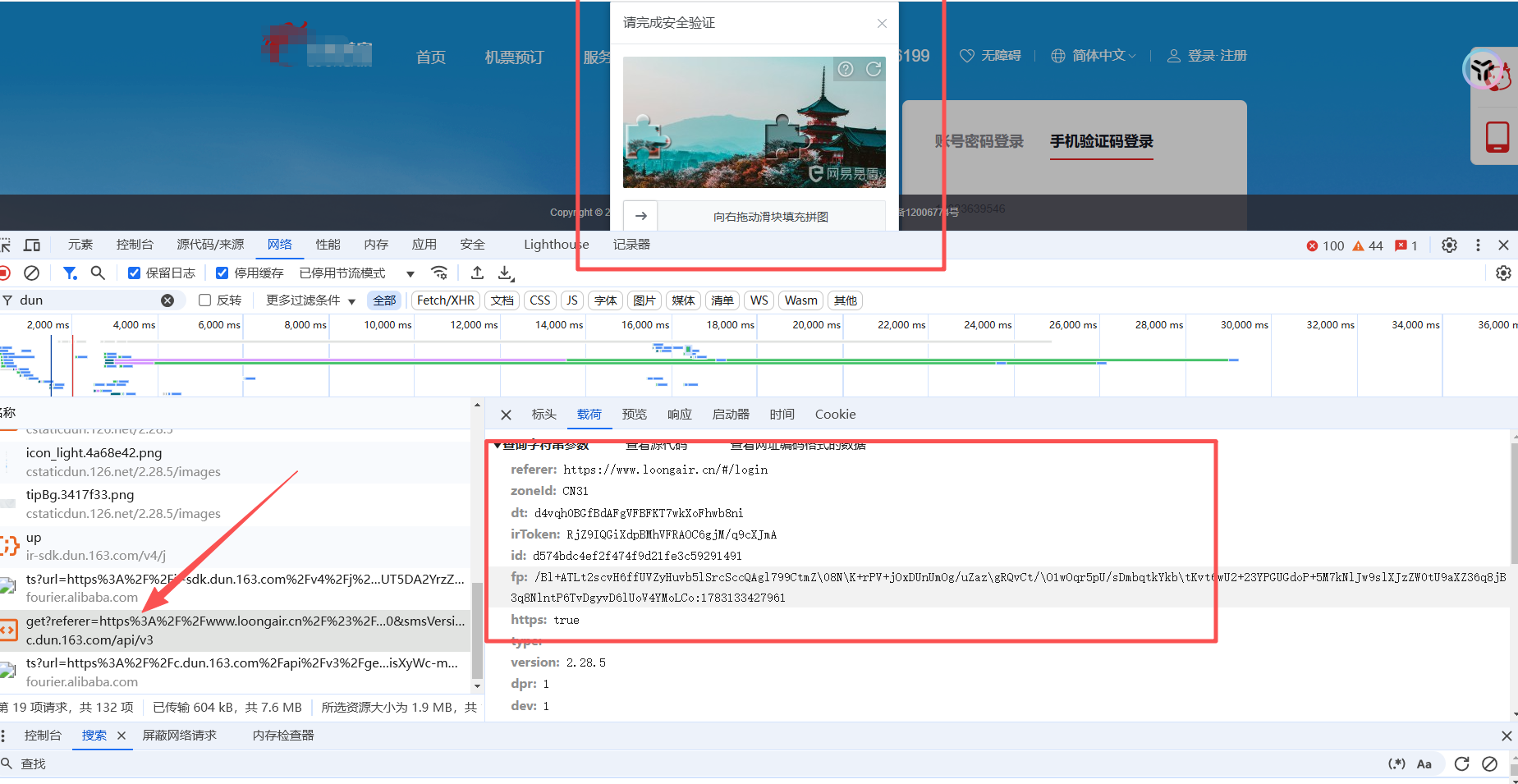Toggle regex option in search drawer
Image resolution: width=1518 pixels, height=784 pixels.
click(x=1396, y=763)
